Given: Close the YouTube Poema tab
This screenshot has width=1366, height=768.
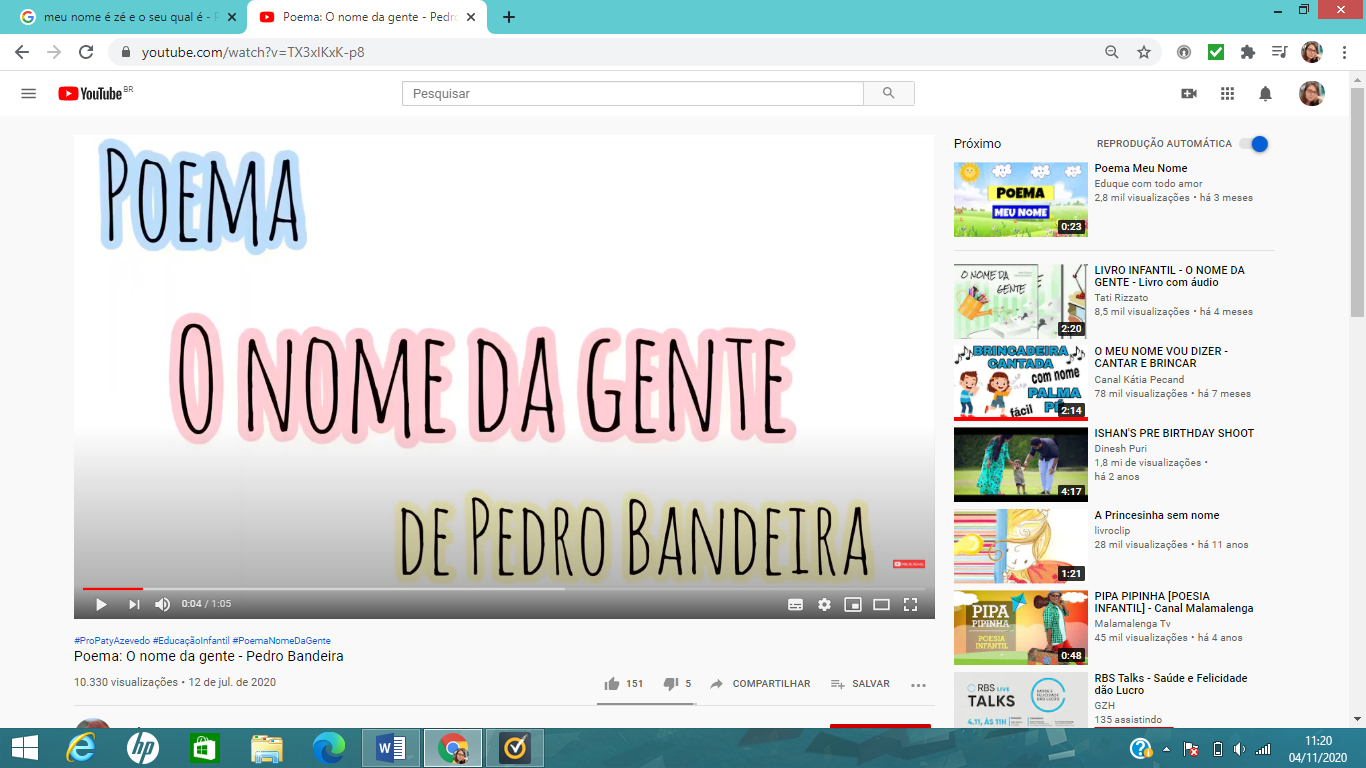Looking at the screenshot, I should pos(473,17).
